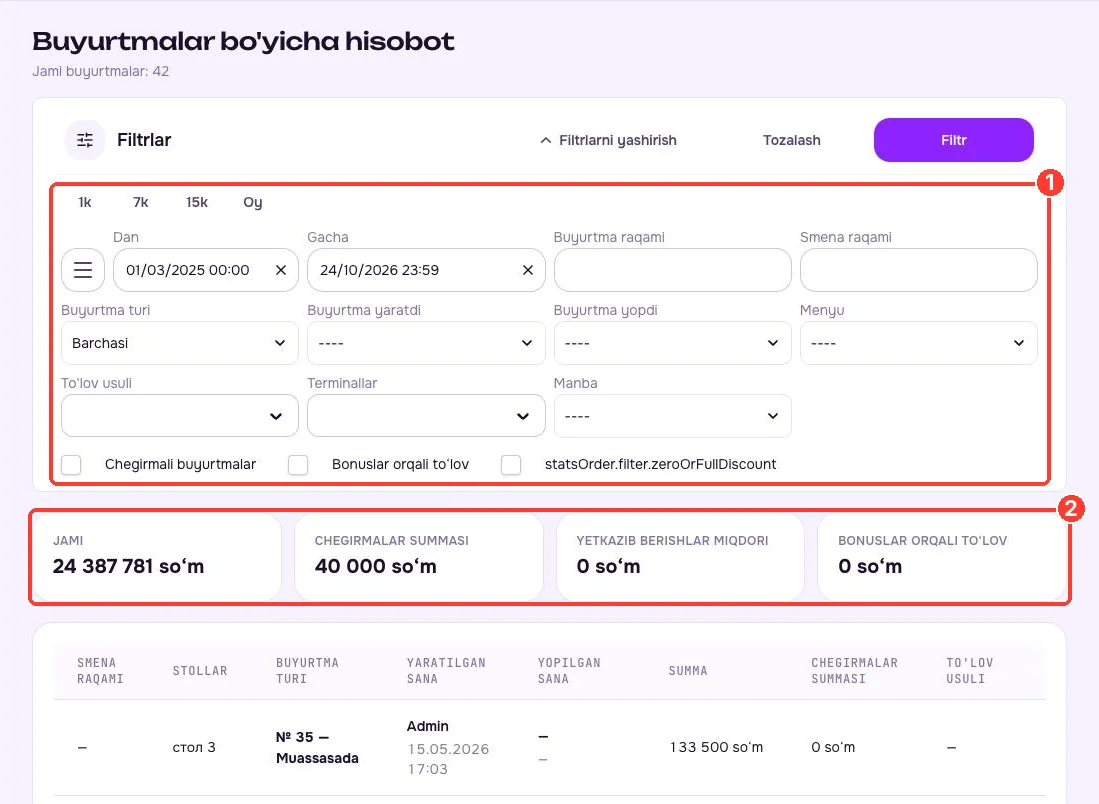The height and width of the screenshot is (804, 1099).
Task: Open the Manba dropdown
Action: 673,416
